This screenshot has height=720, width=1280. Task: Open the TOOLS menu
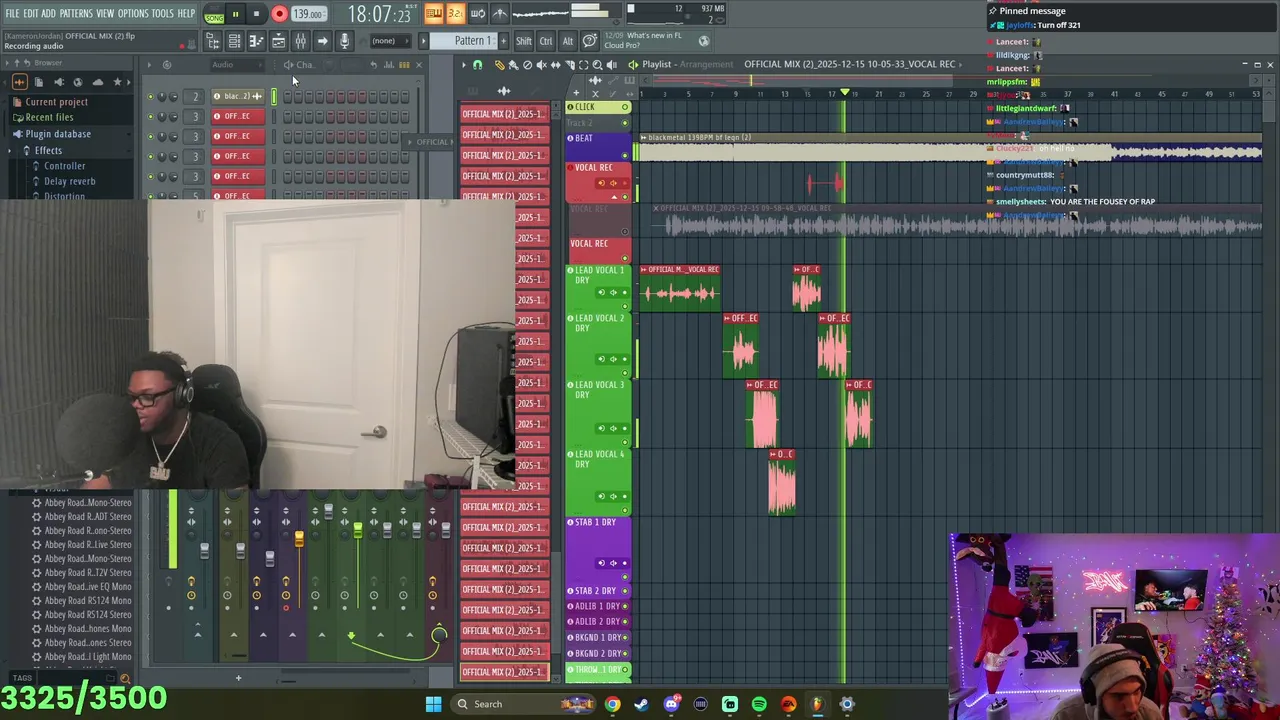[163, 13]
